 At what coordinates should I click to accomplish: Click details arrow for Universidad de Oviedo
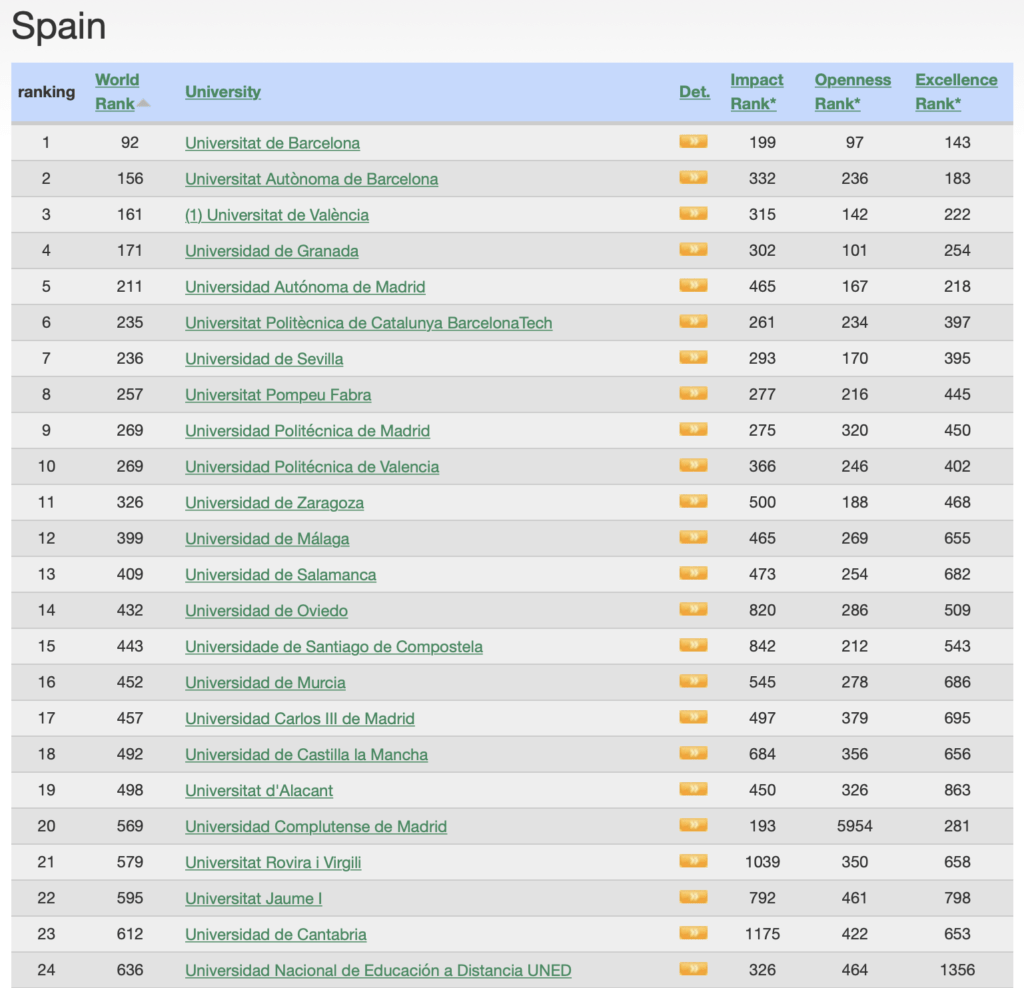[x=693, y=609]
